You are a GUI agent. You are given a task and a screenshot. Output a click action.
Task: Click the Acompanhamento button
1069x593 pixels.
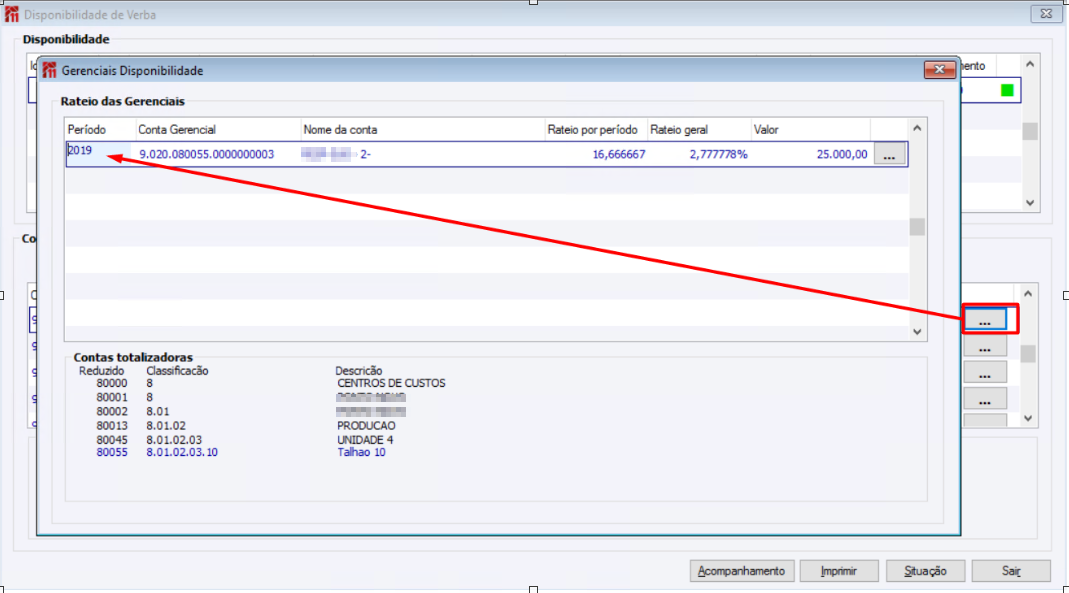[742, 571]
